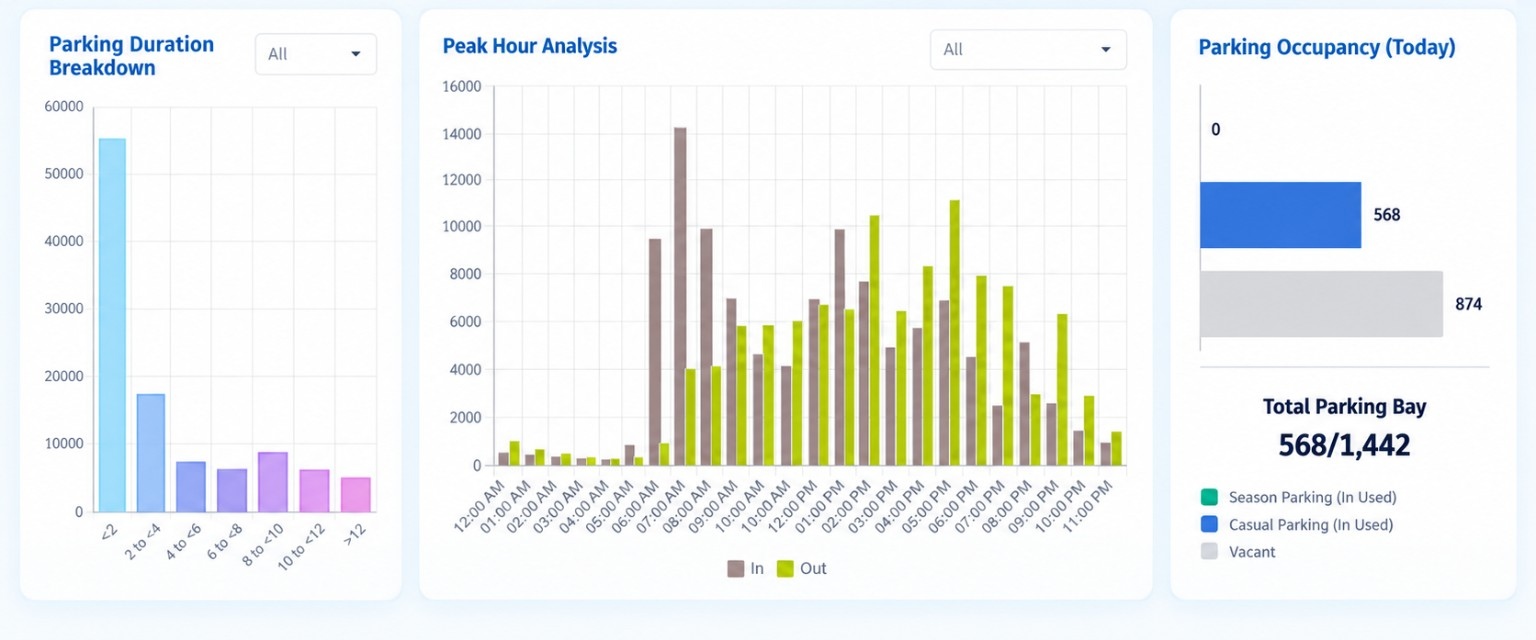The width and height of the screenshot is (1536, 640).
Task: Click the '>12' duration bar
Action: tap(355, 494)
